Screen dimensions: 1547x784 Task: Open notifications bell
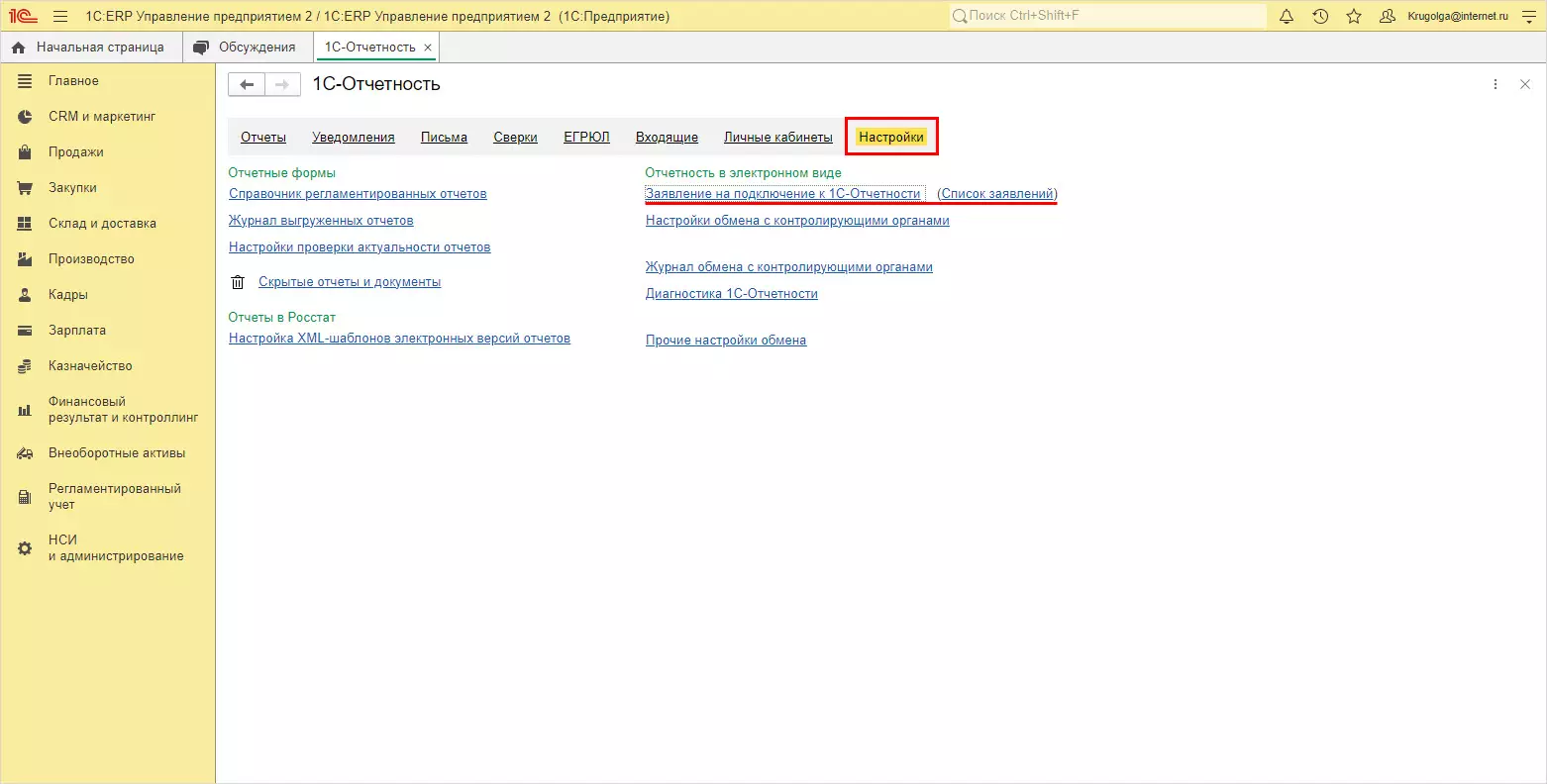(1287, 16)
